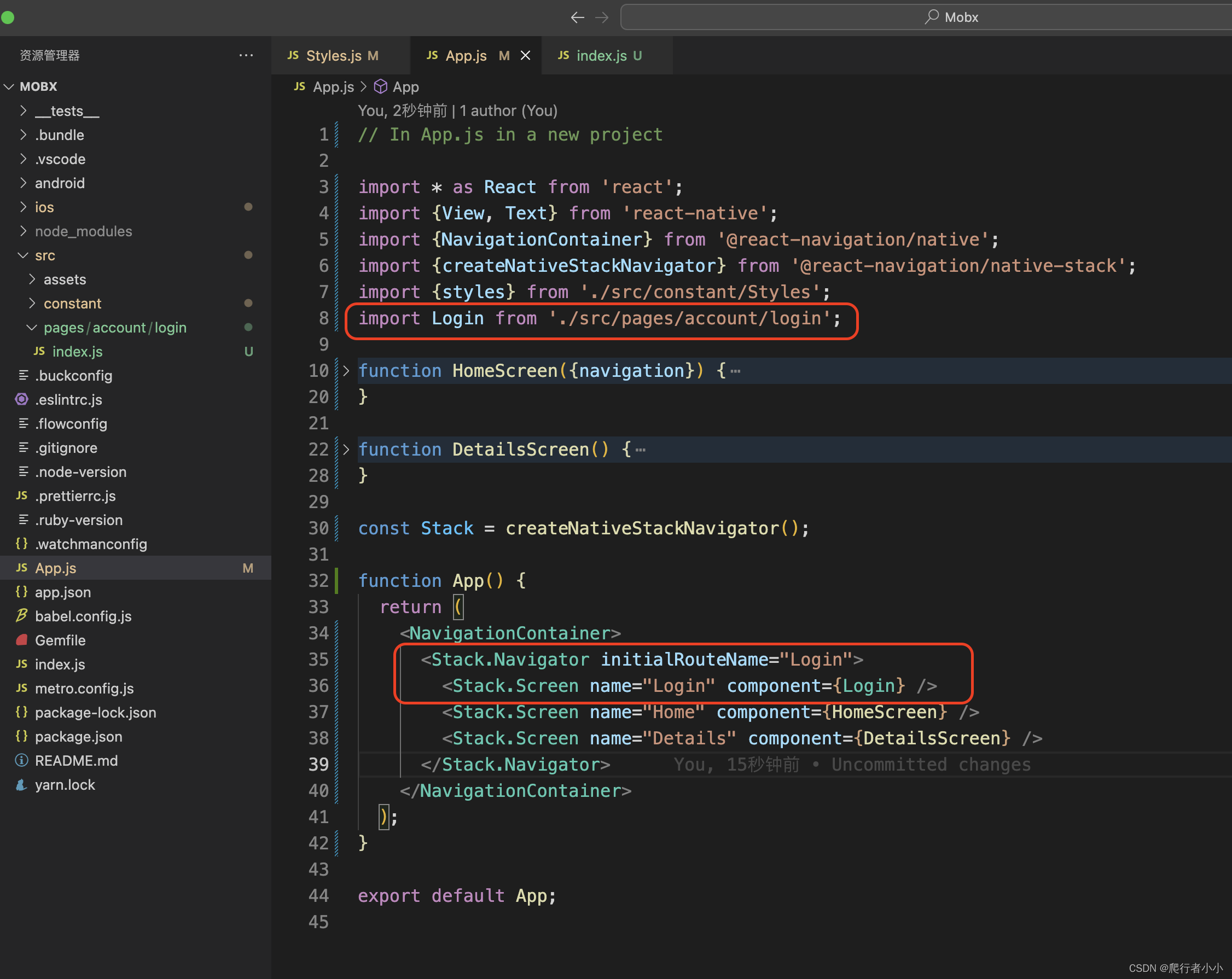Screen dimensions: 1232x979
Task: Unfold the HomeScreen function on line 10
Action: tap(346, 371)
